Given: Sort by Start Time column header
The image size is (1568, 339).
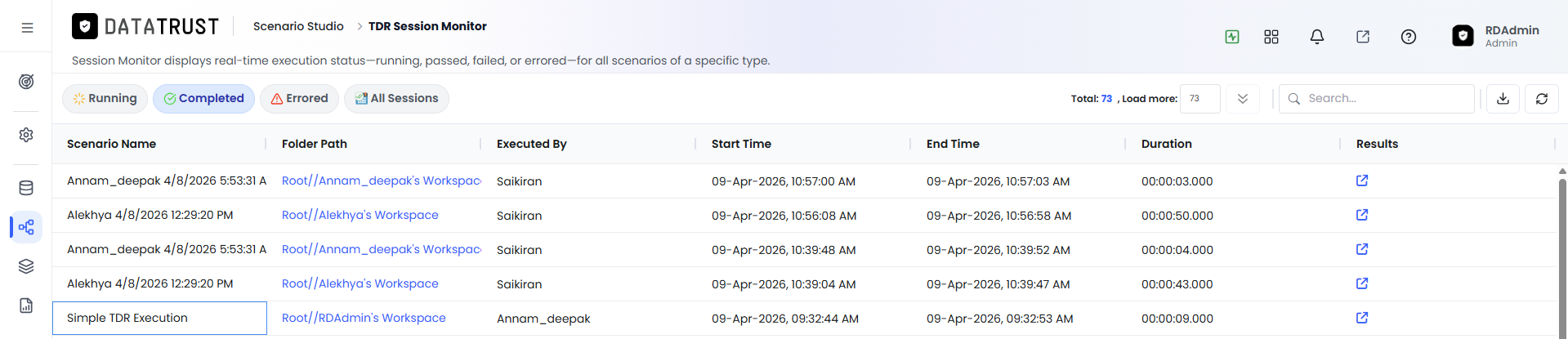Looking at the screenshot, I should (x=741, y=144).
